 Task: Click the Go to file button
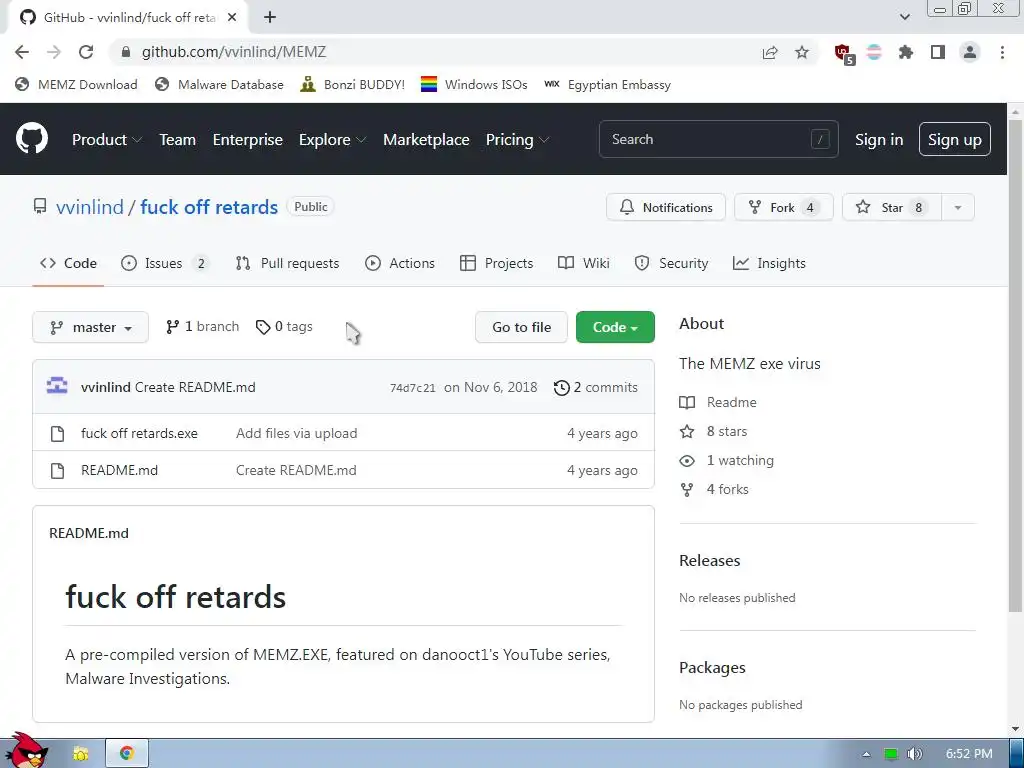pyautogui.click(x=521, y=327)
